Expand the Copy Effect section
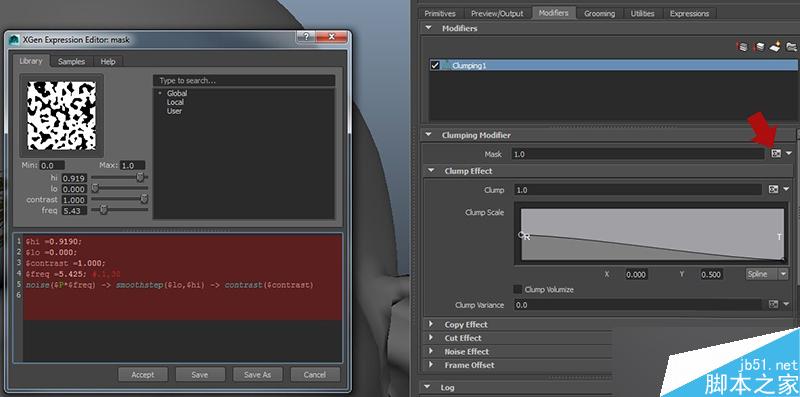This screenshot has width=800, height=397. pos(431,324)
